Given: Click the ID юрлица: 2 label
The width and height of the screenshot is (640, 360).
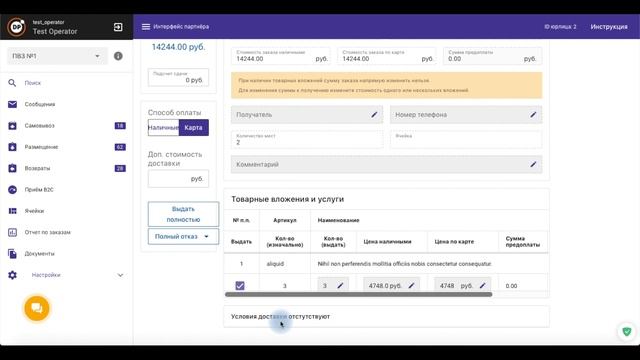Looking at the screenshot, I should (x=560, y=27).
